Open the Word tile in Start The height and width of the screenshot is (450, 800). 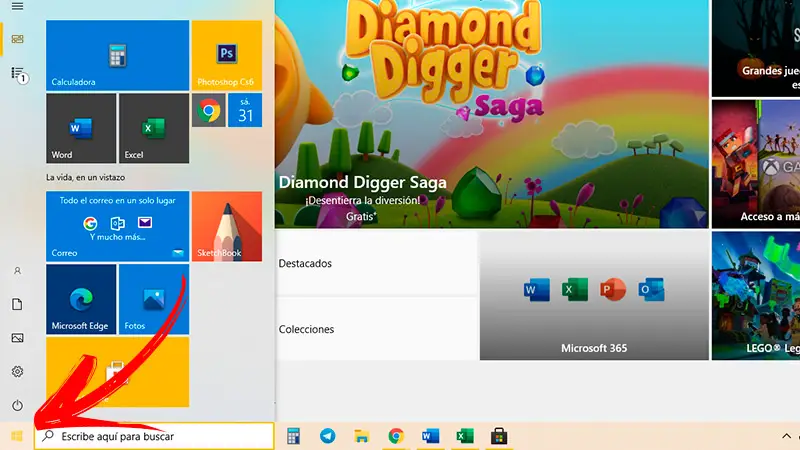tap(81, 128)
